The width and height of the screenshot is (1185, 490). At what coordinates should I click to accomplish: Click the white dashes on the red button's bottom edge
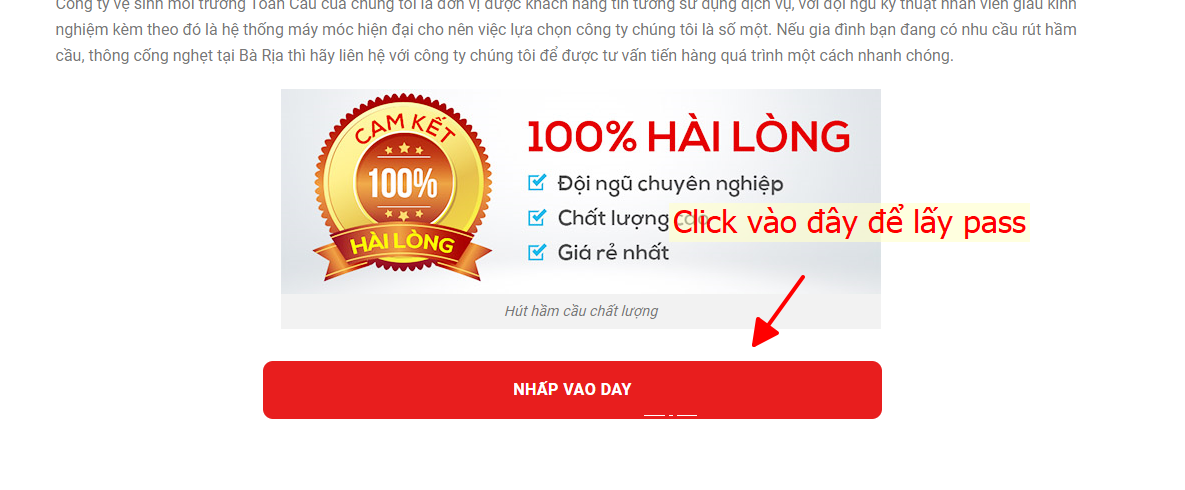[670, 414]
